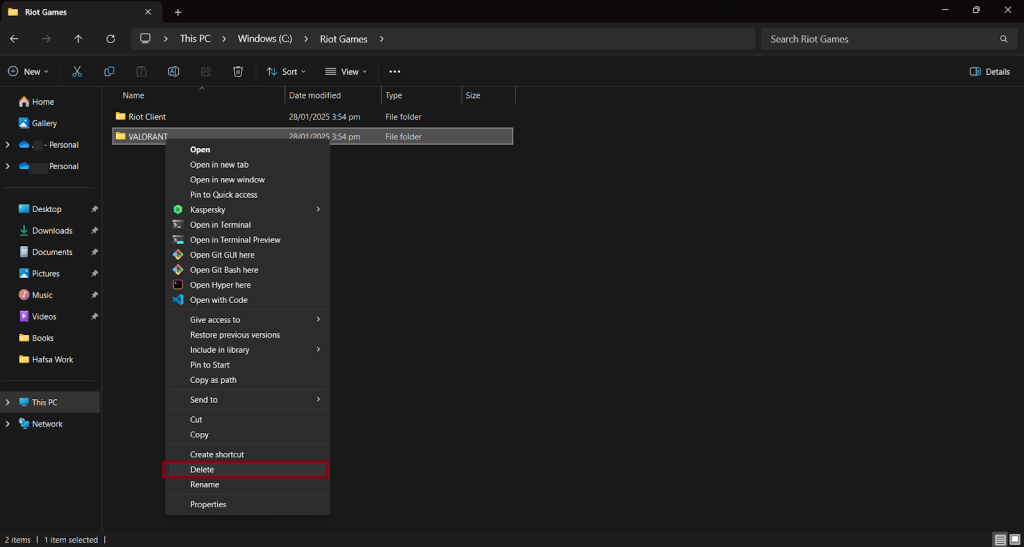Open the Sort dropdown
The width and height of the screenshot is (1024, 547).
tap(286, 72)
